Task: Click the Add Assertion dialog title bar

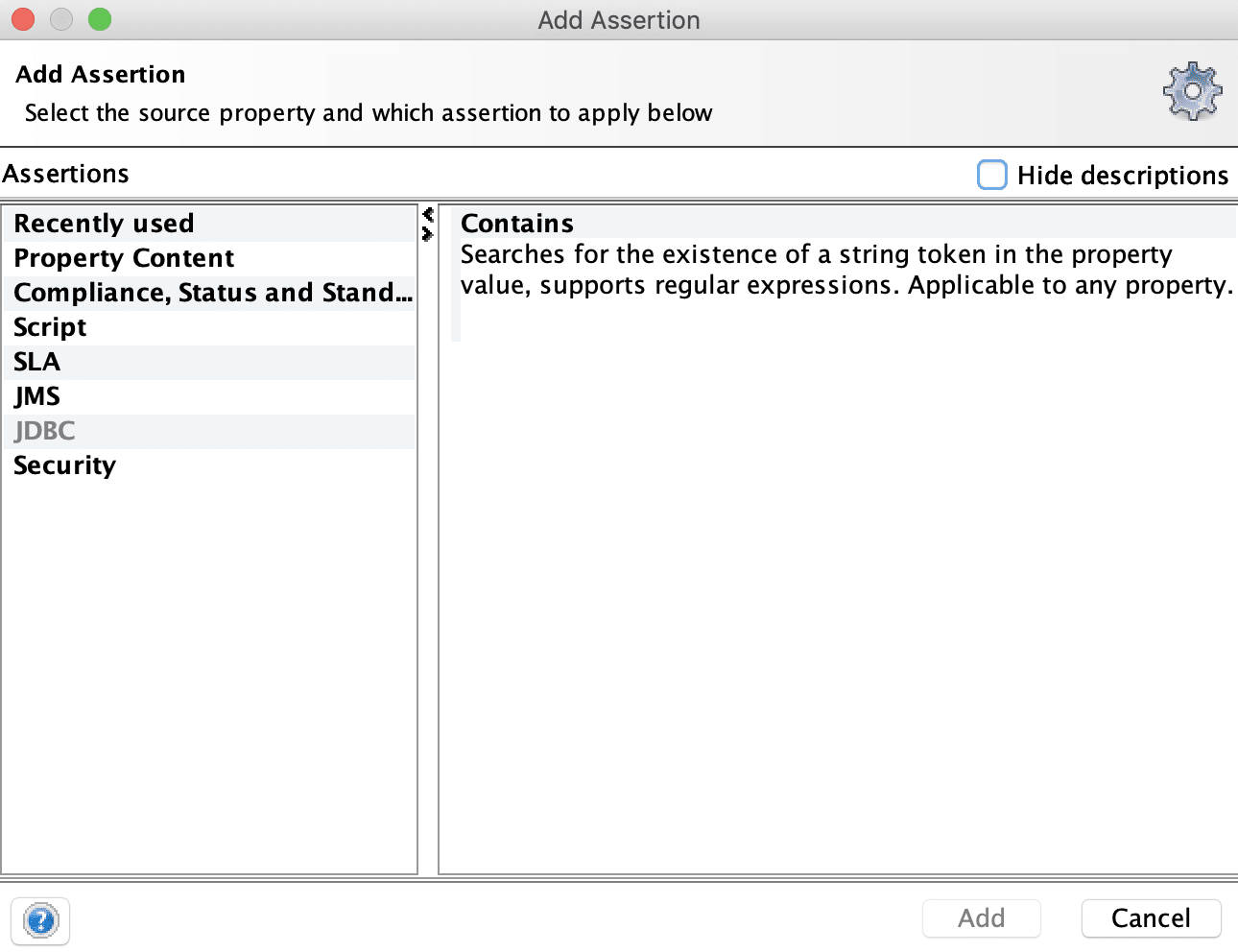Action: [619, 19]
